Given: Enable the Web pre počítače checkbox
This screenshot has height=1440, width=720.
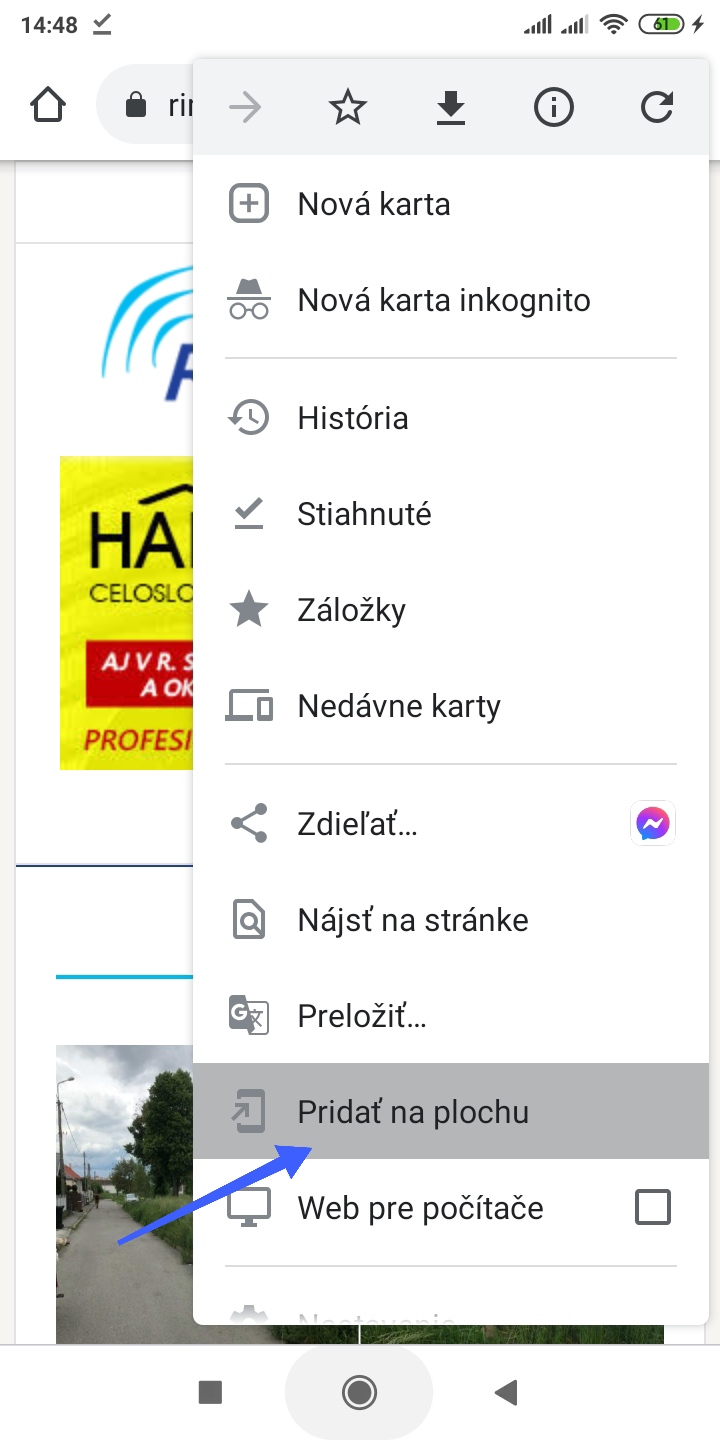Looking at the screenshot, I should click(x=653, y=1208).
